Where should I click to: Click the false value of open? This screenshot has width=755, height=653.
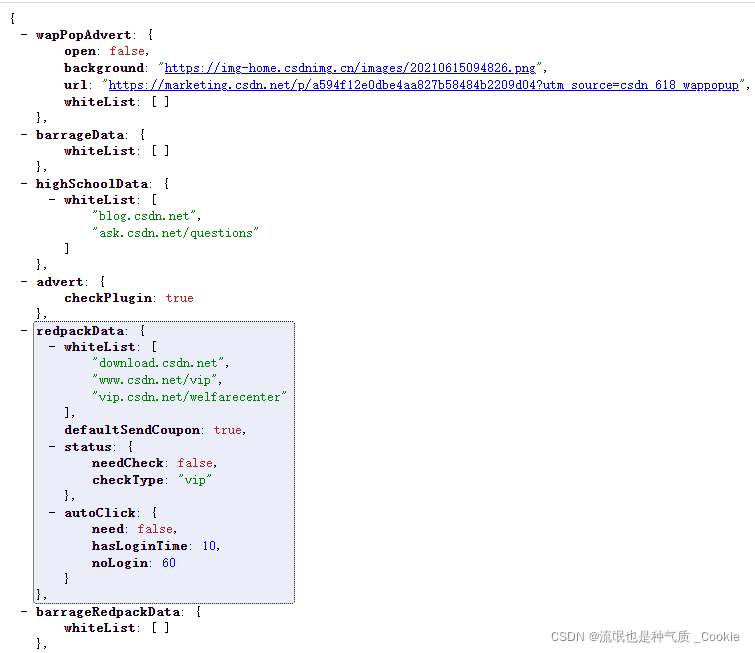click(127, 51)
